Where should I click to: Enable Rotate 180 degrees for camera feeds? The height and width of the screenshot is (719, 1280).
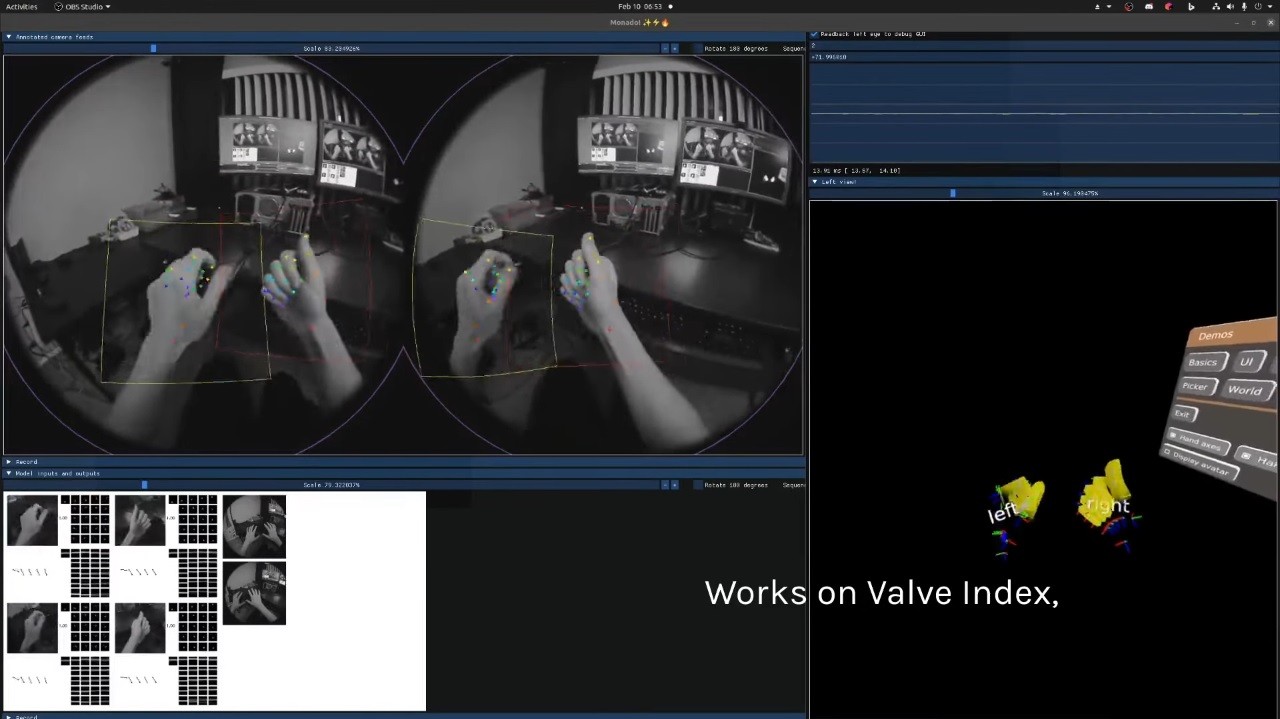(x=698, y=48)
